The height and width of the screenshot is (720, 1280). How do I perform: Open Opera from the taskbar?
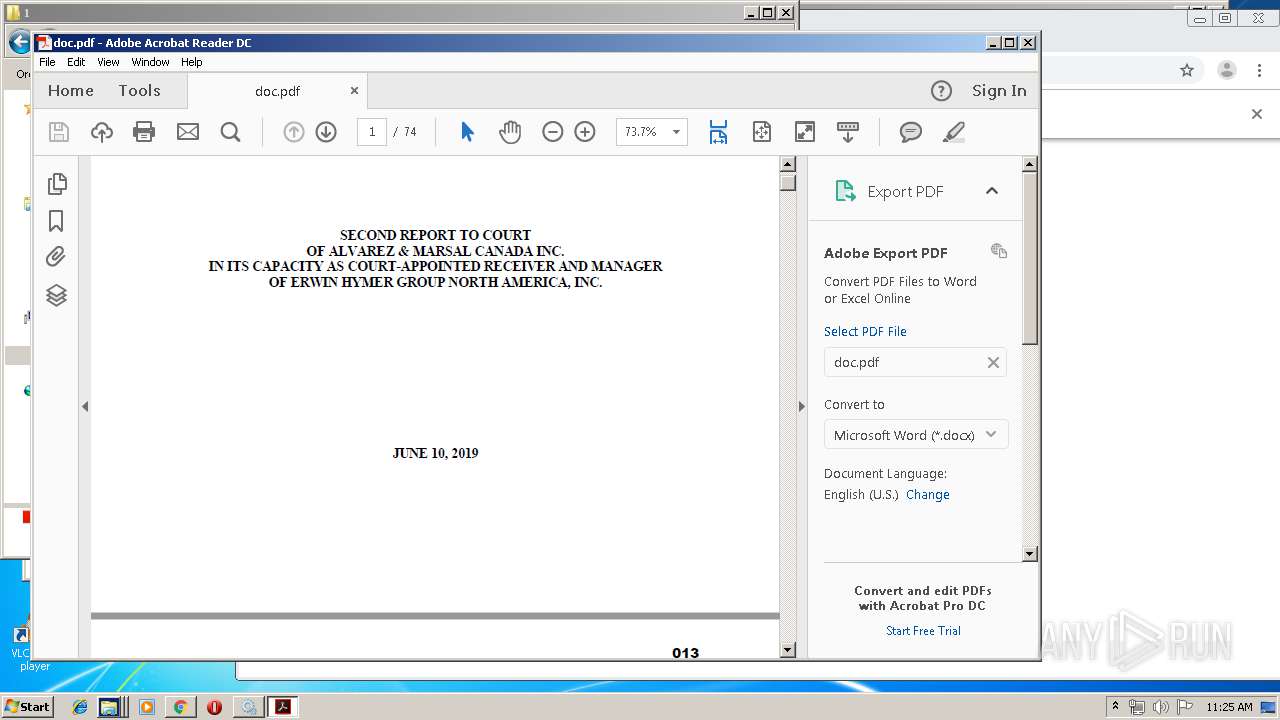pos(214,707)
